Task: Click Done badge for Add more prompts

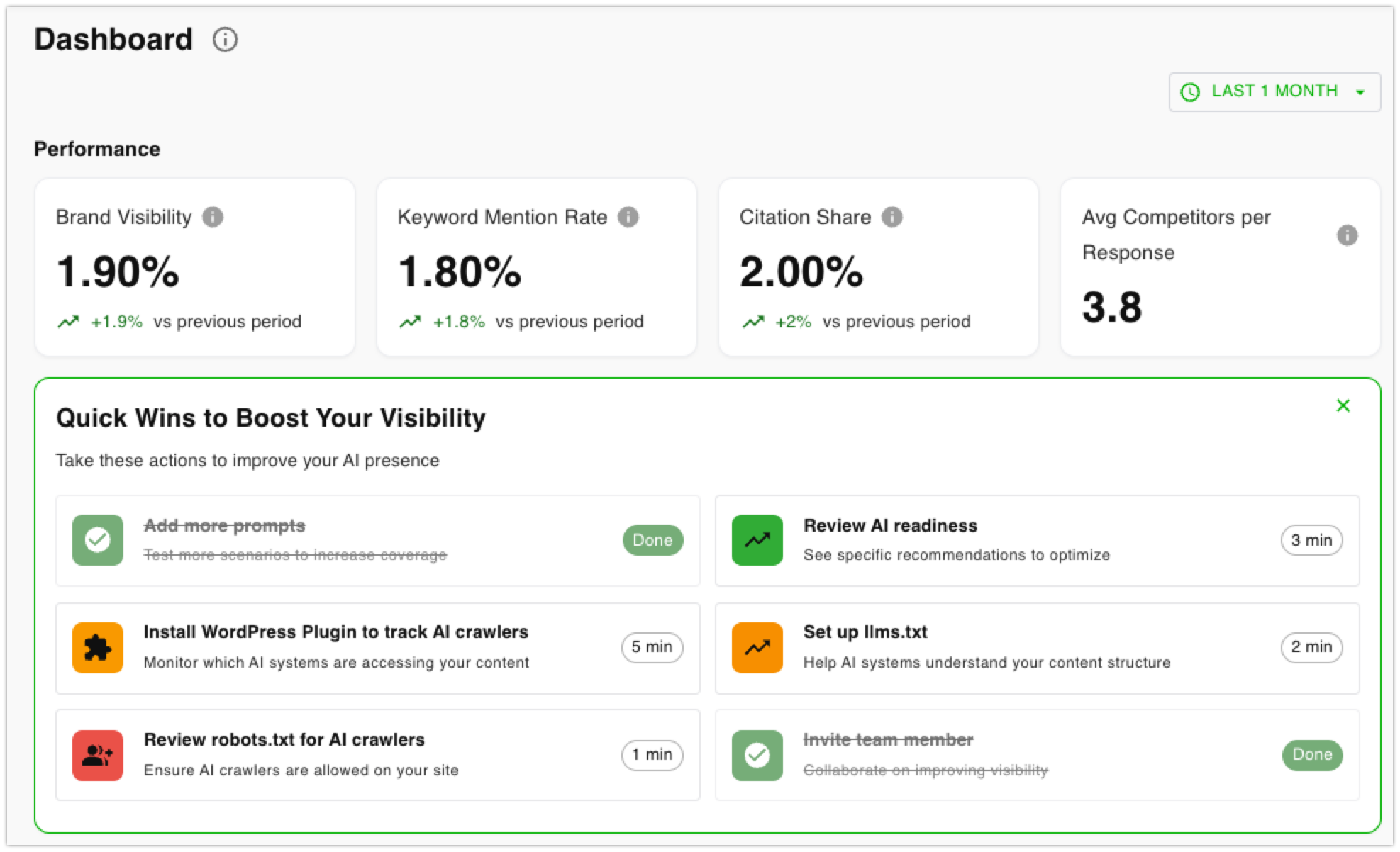Action: pos(652,540)
